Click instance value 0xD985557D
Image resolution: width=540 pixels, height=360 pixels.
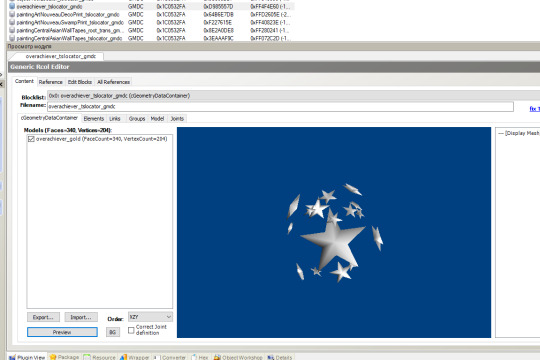click(218, 7)
